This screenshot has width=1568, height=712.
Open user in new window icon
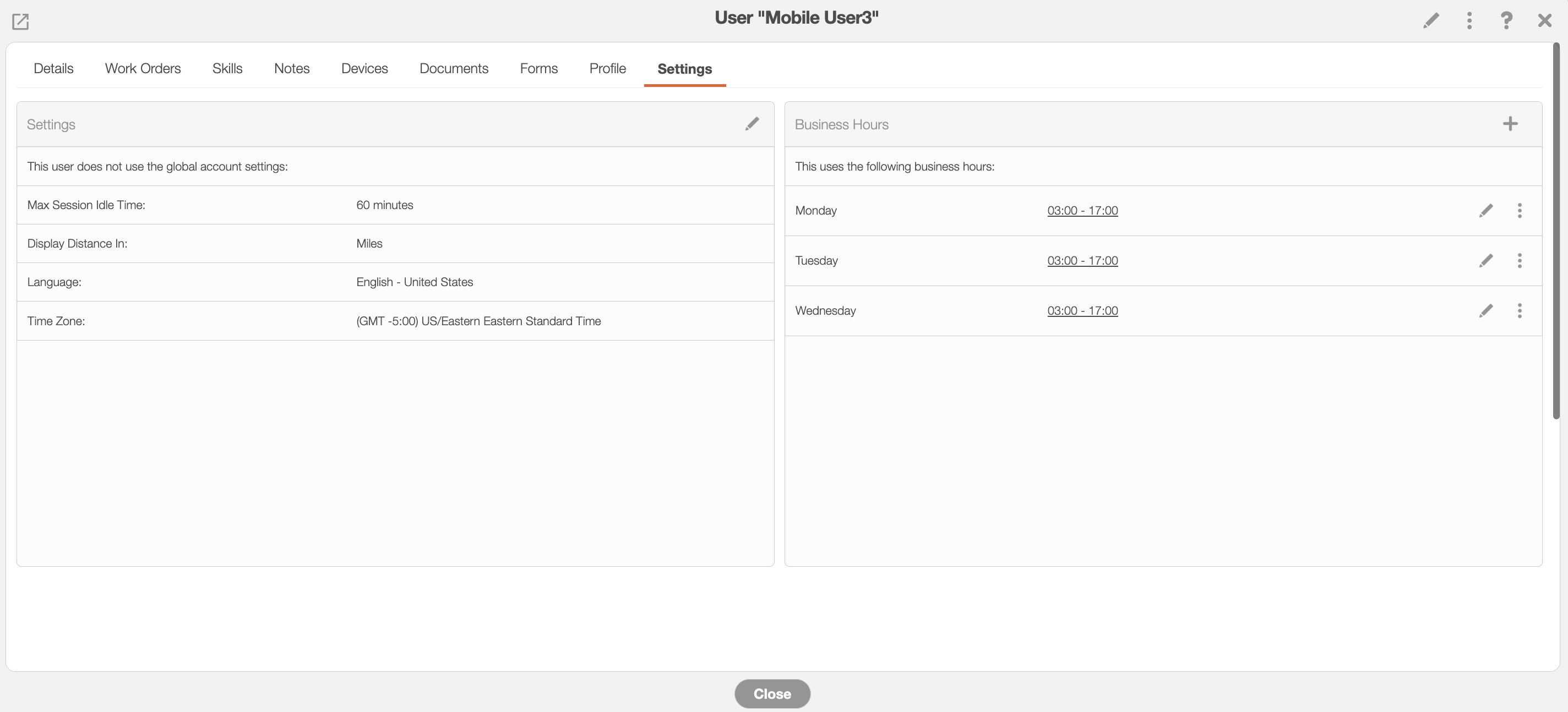coord(20,21)
